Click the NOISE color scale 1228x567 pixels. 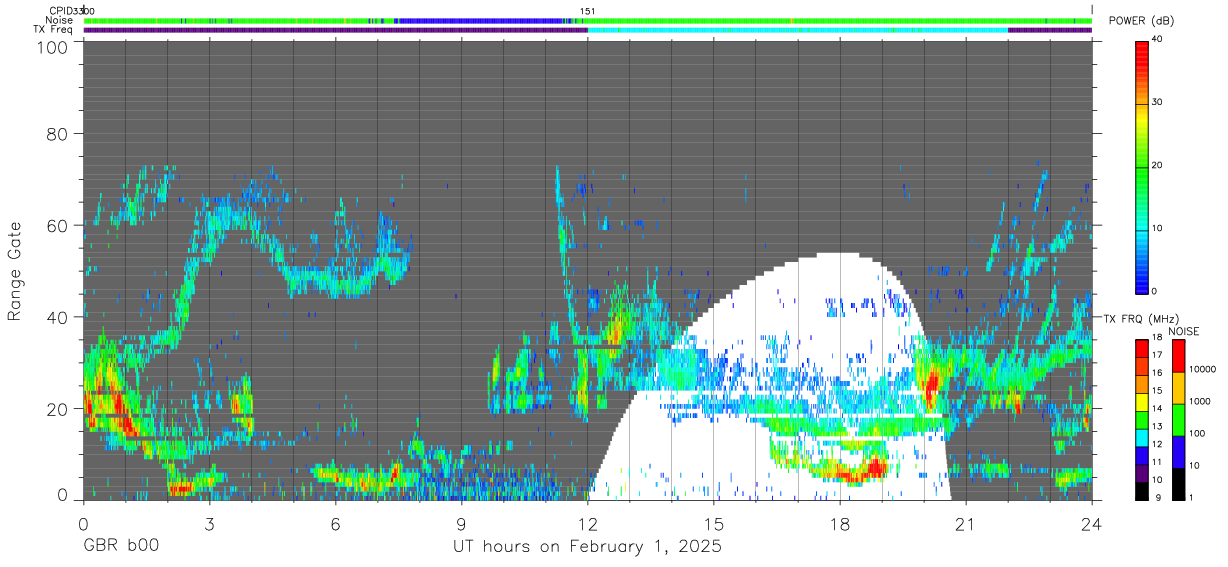click(1177, 419)
